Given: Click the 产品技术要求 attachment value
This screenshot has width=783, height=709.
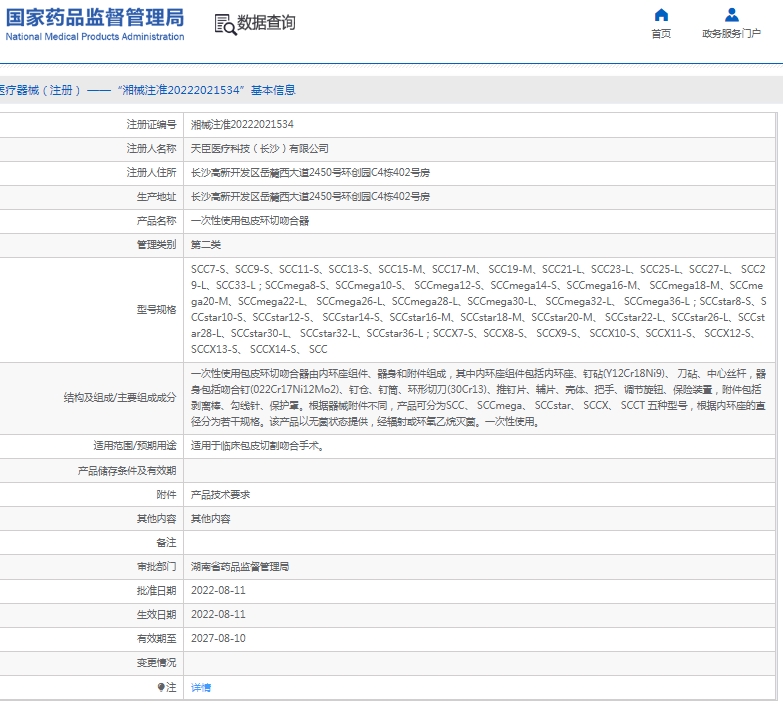Looking at the screenshot, I should [220, 495].
